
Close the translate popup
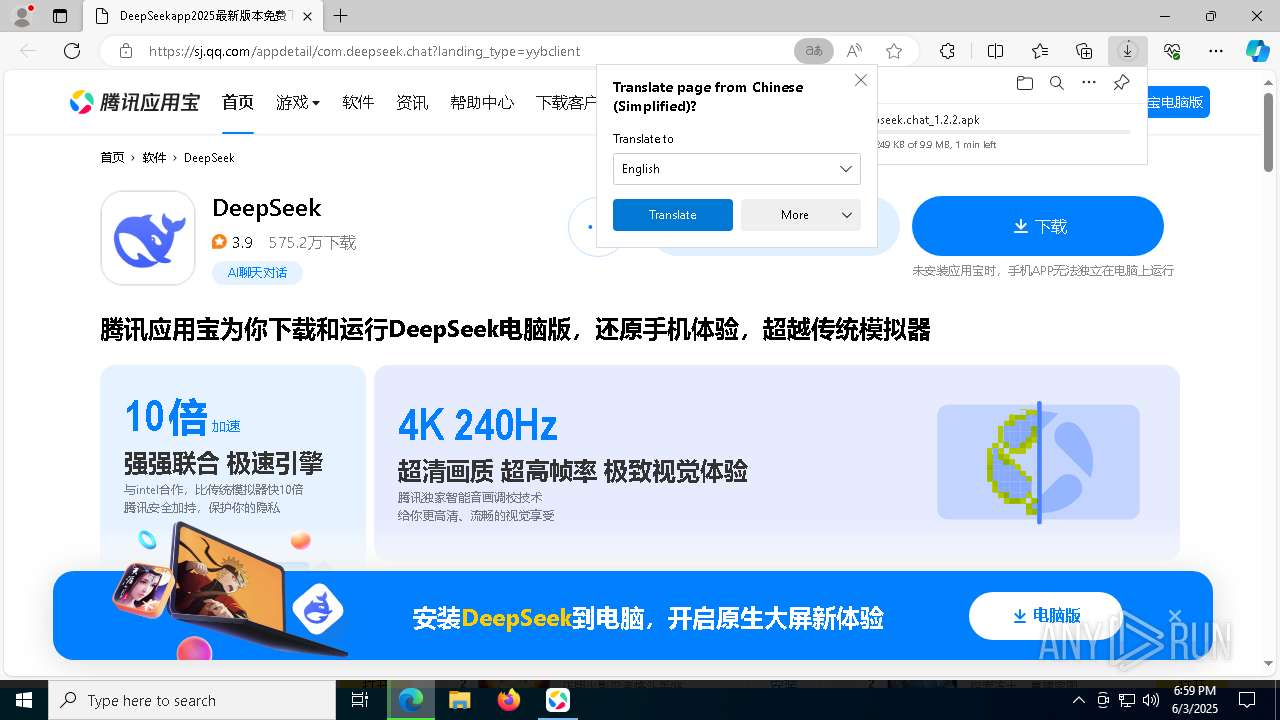[861, 80]
